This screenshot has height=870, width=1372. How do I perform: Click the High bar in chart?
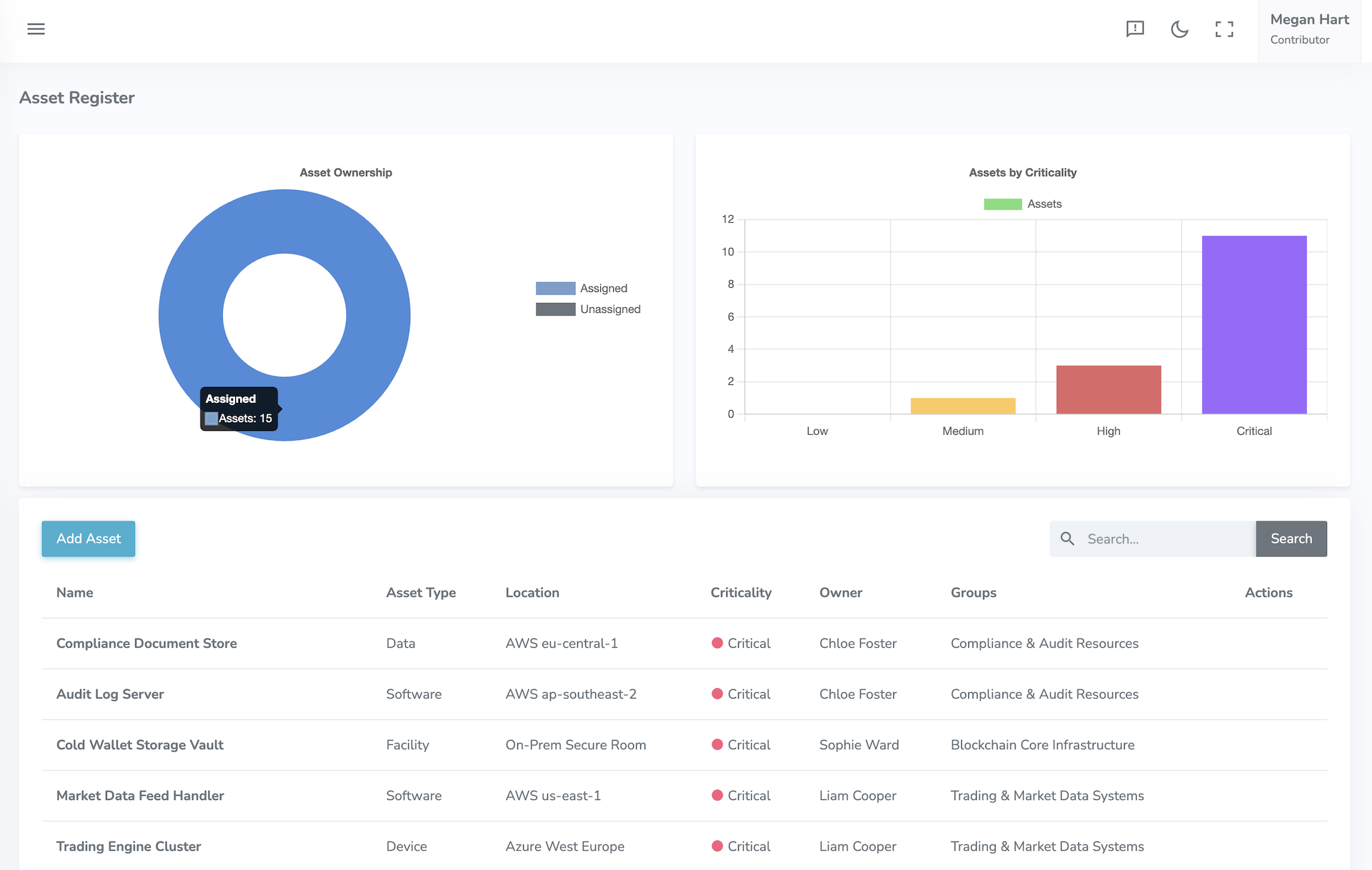(x=1108, y=390)
